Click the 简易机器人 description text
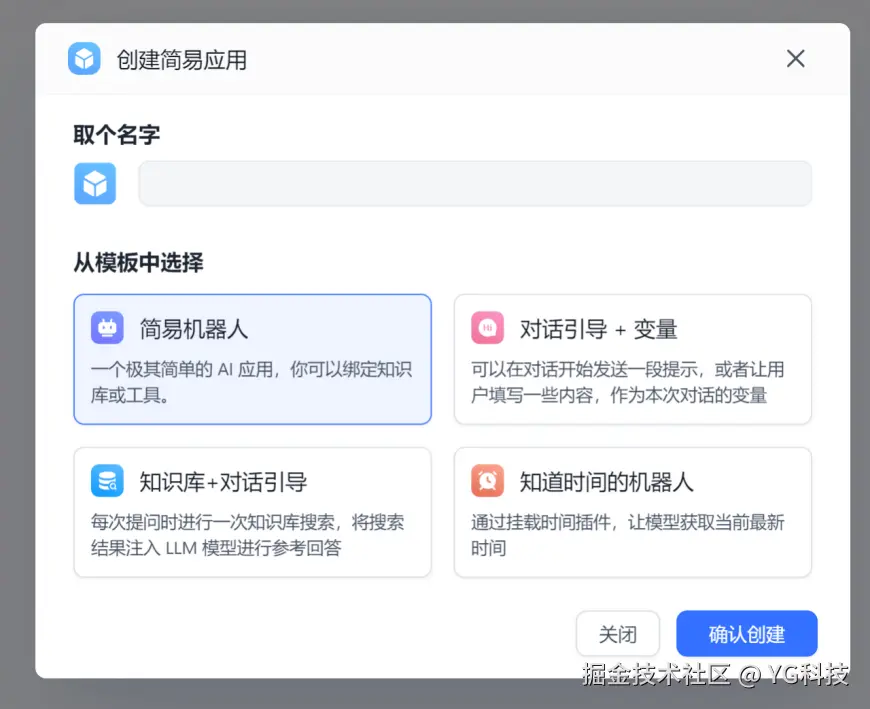This screenshot has height=709, width=870. click(251, 382)
